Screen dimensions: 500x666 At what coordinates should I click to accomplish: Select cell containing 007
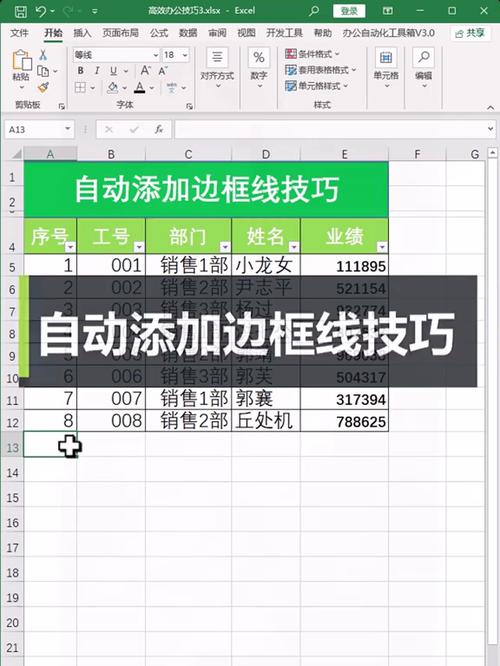111,399
